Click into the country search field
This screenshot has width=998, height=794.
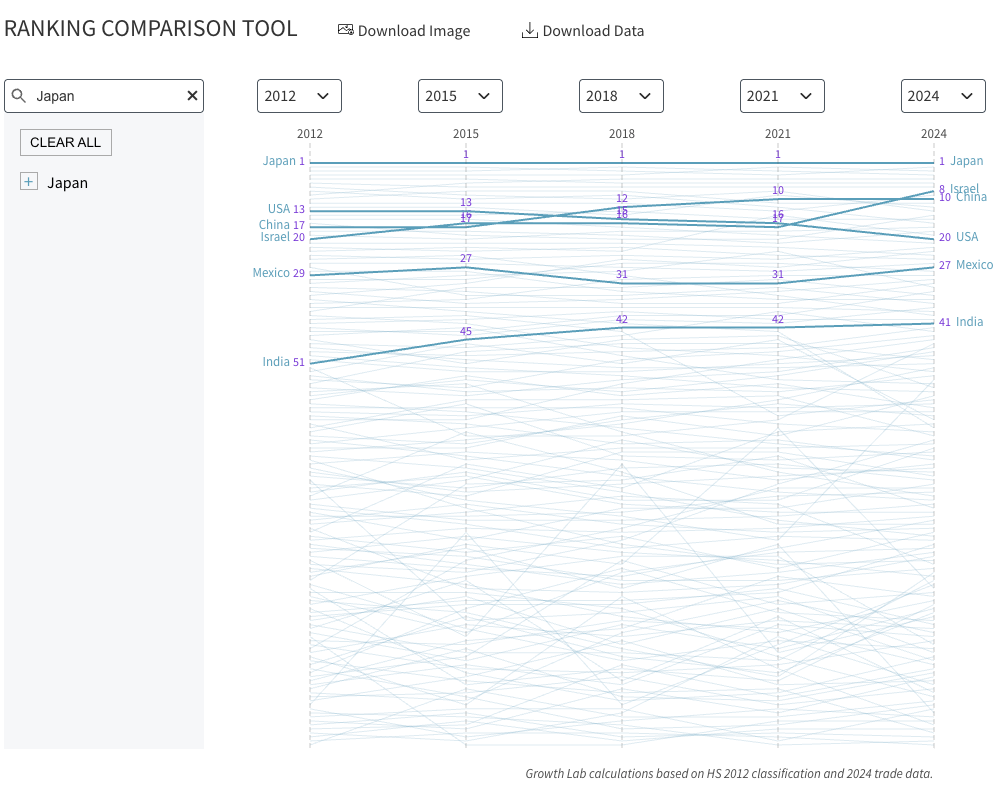tap(104, 96)
